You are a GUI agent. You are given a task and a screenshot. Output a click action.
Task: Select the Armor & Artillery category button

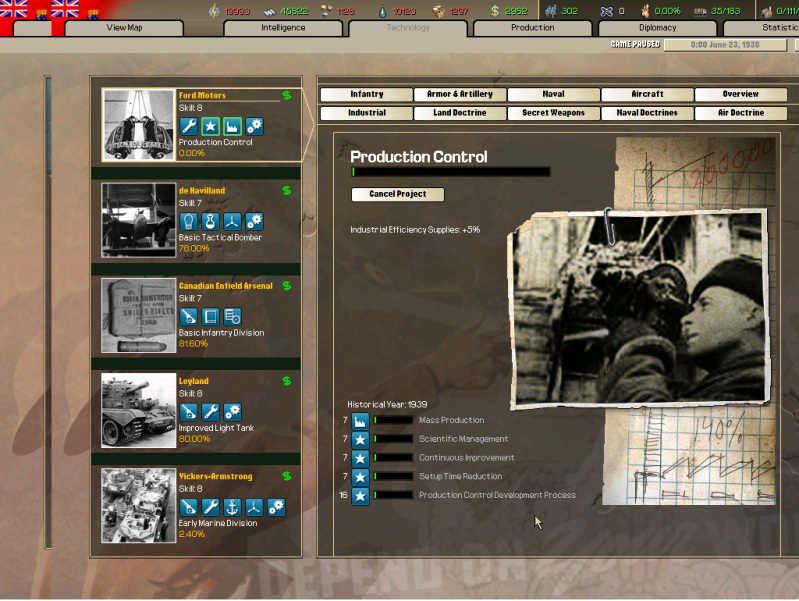[x=460, y=94]
